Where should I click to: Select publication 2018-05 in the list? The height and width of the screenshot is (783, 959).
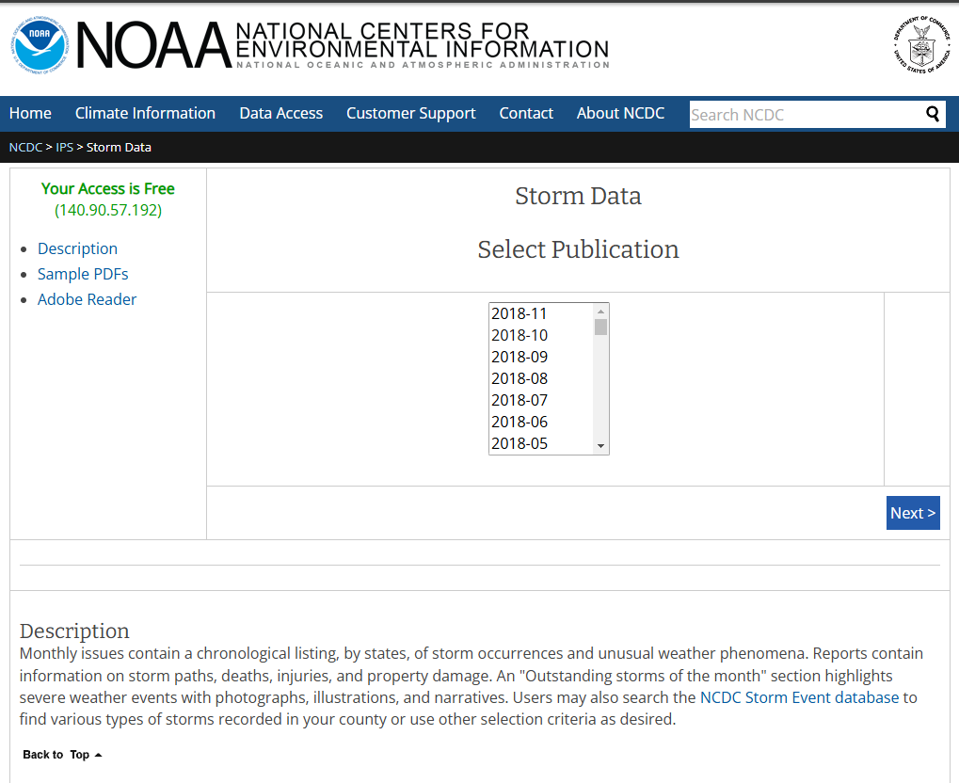(541, 443)
